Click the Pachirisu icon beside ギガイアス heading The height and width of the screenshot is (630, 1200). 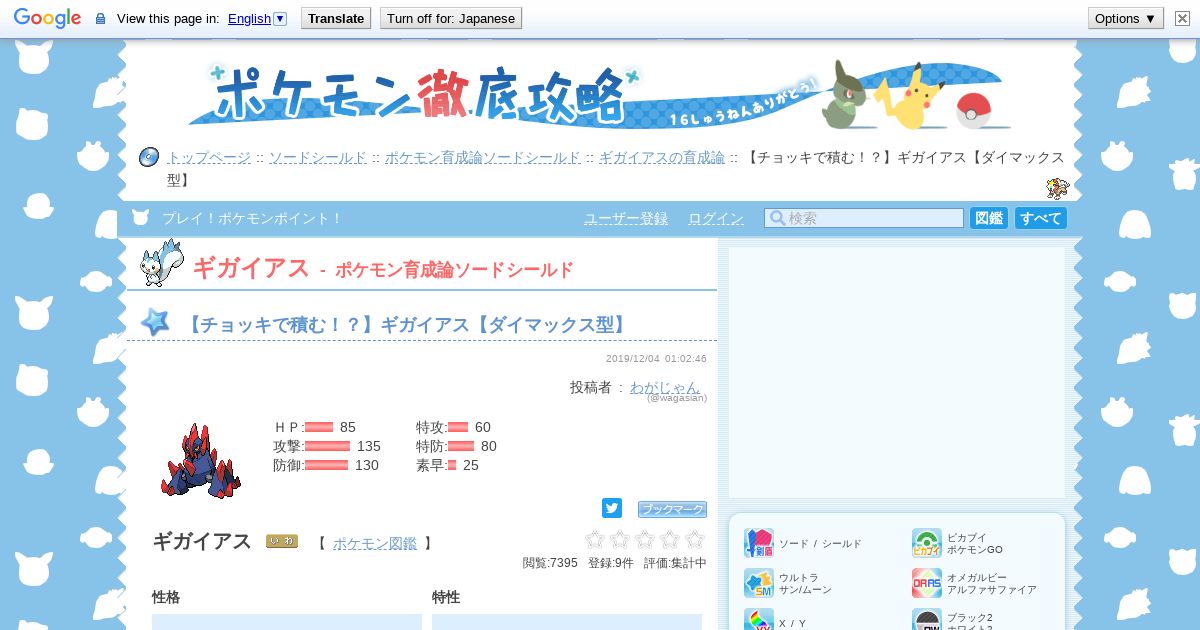click(162, 263)
